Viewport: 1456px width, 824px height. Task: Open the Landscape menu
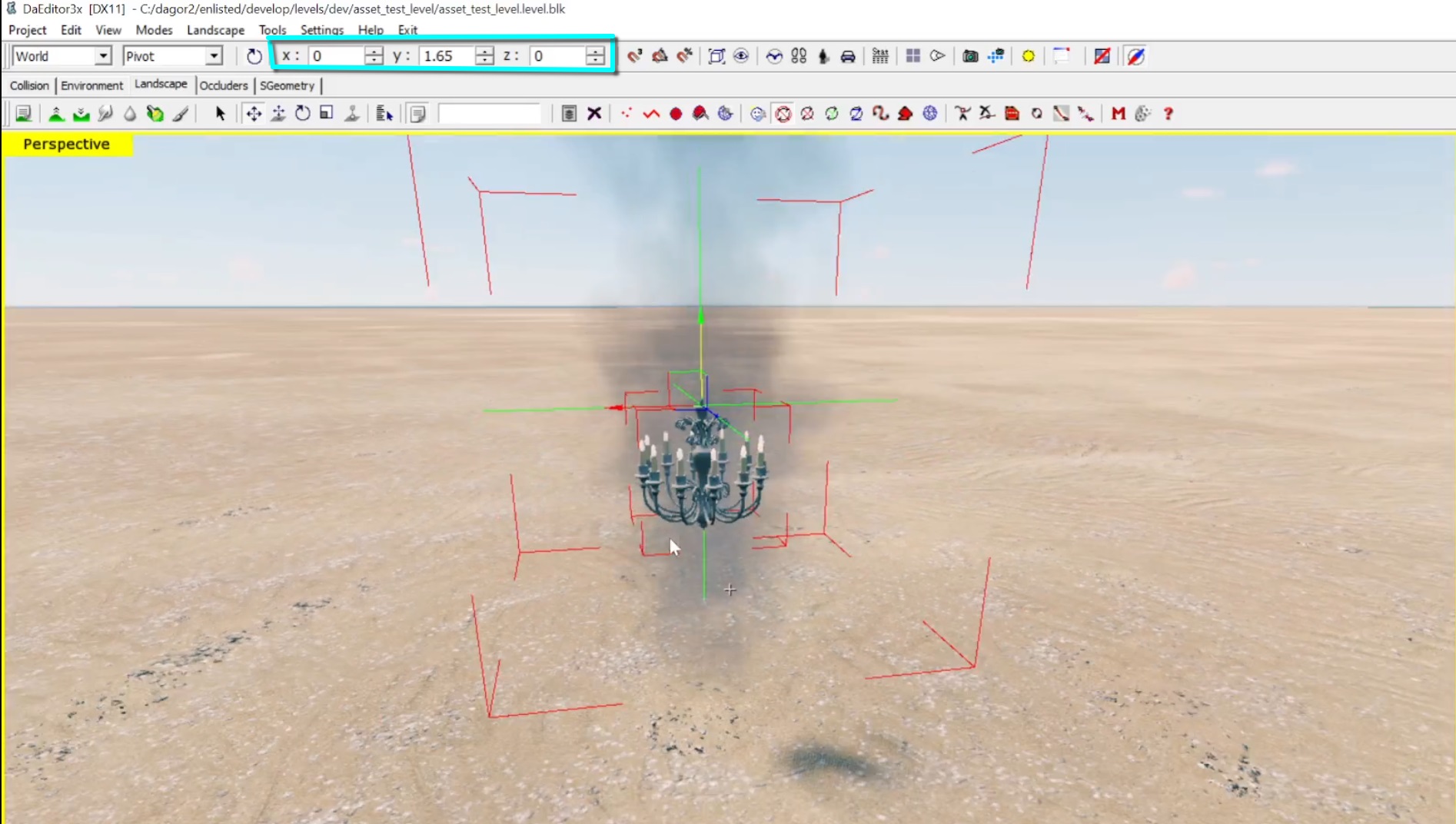[x=215, y=30]
